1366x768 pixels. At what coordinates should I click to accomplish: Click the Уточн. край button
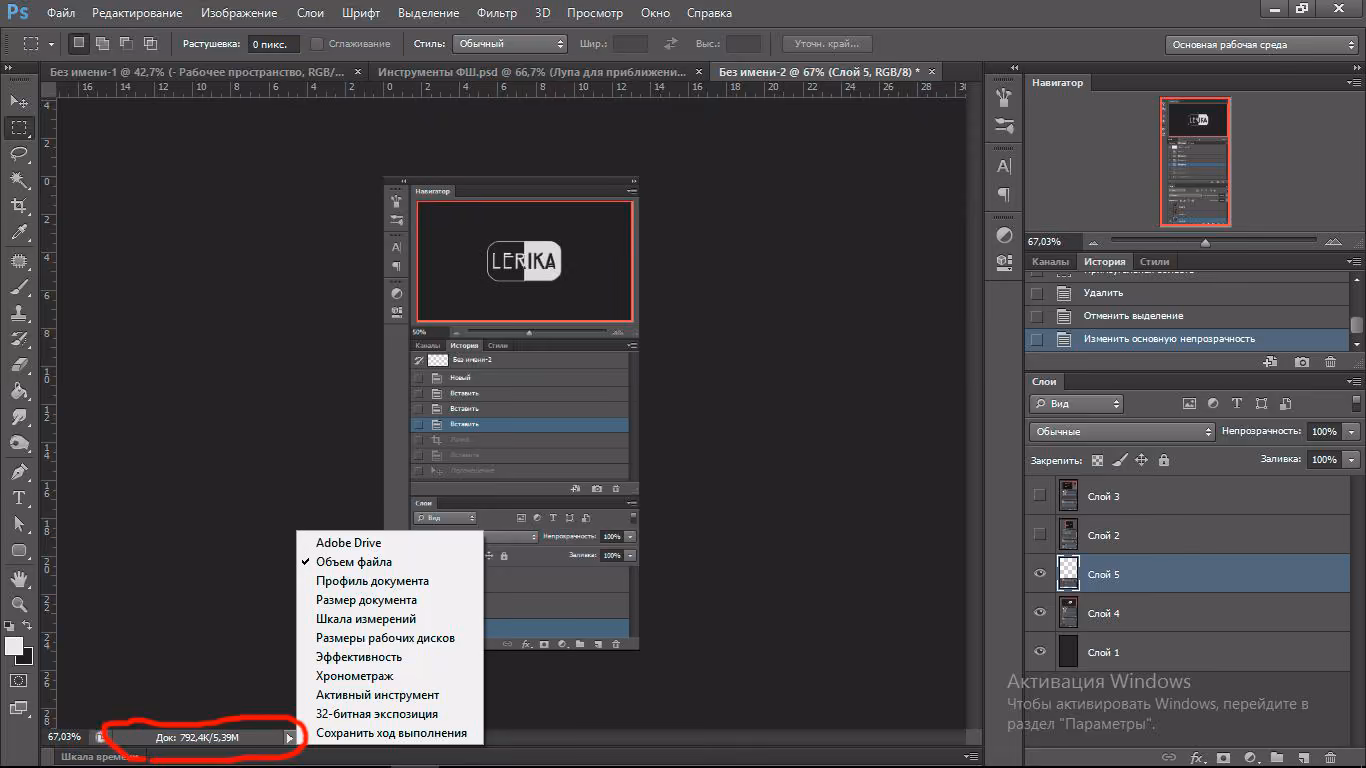827,44
